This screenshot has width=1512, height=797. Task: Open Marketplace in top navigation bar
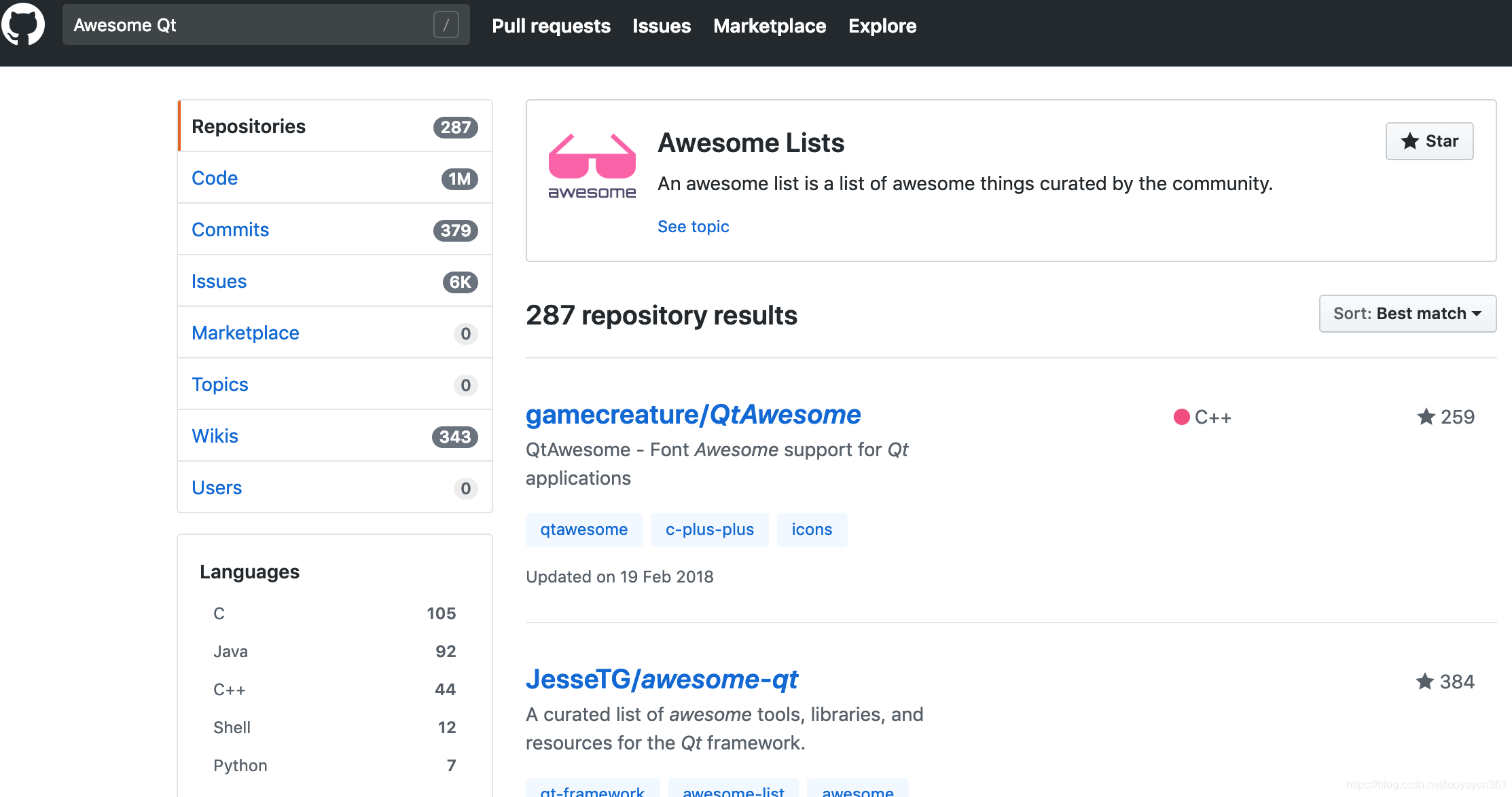click(x=770, y=26)
